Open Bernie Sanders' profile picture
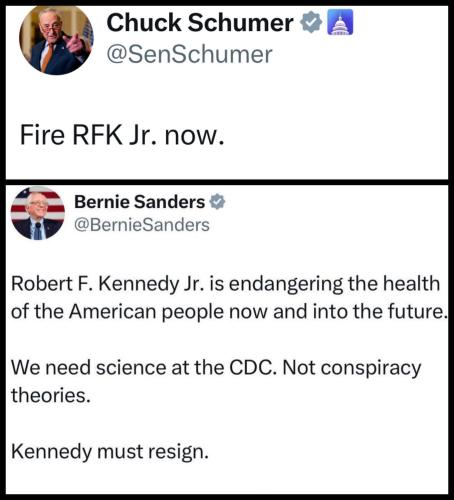This screenshot has width=454, height=500. (x=38, y=213)
